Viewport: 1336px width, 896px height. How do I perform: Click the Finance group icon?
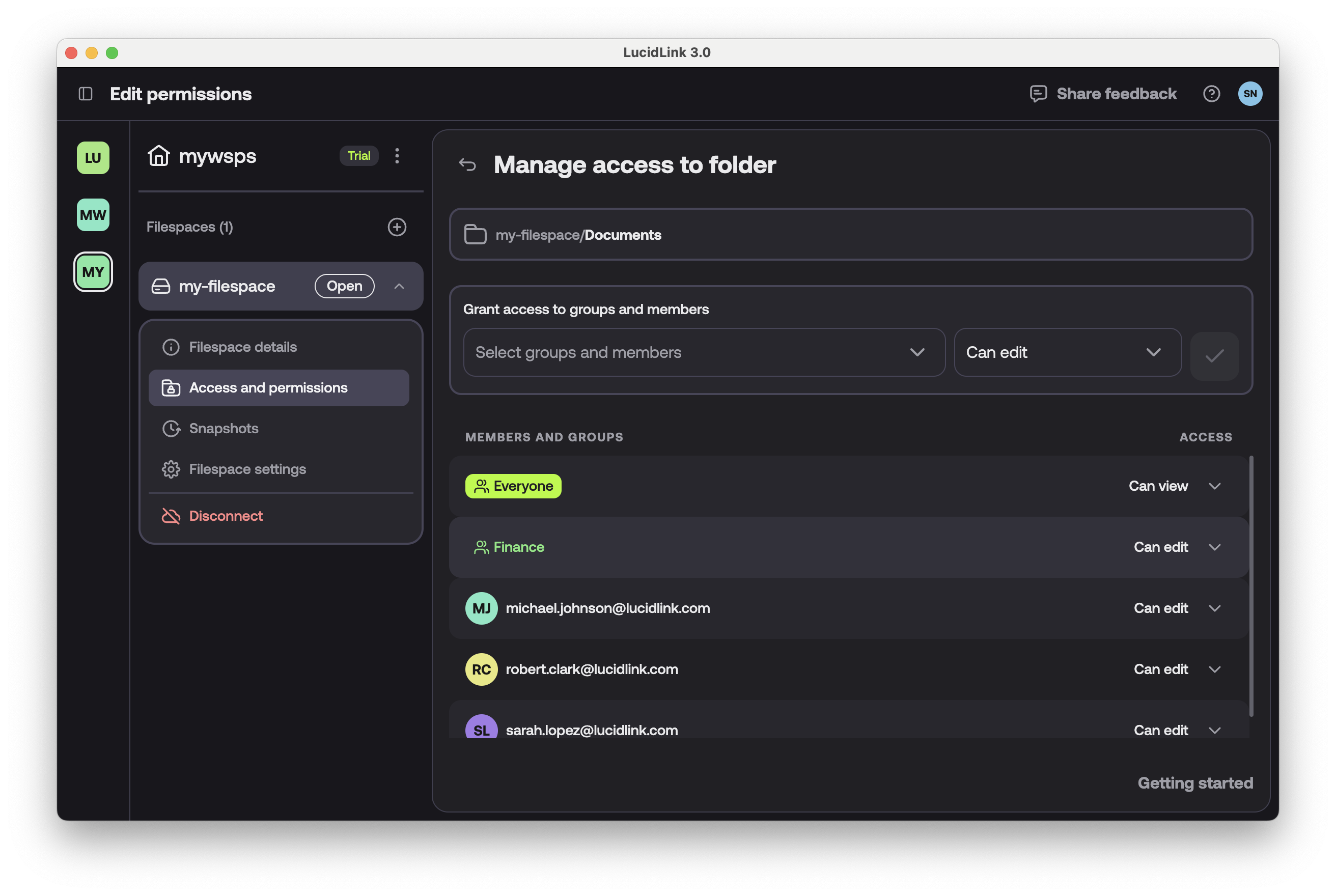(481, 547)
